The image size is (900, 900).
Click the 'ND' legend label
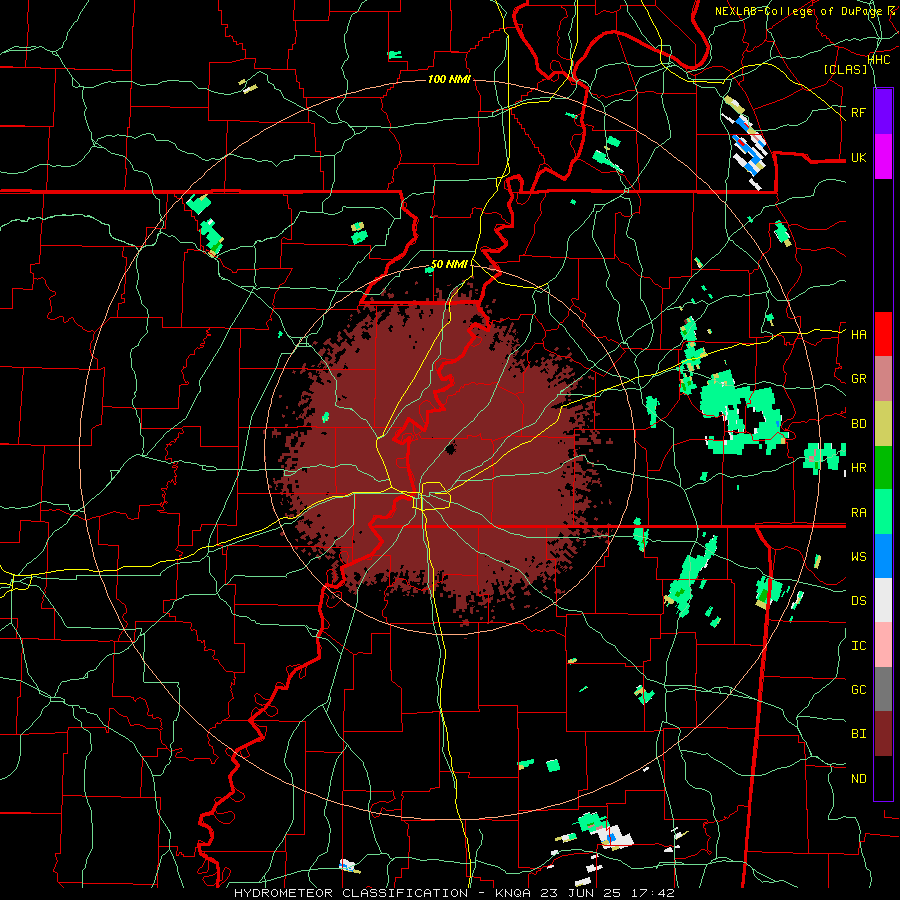pos(858,779)
